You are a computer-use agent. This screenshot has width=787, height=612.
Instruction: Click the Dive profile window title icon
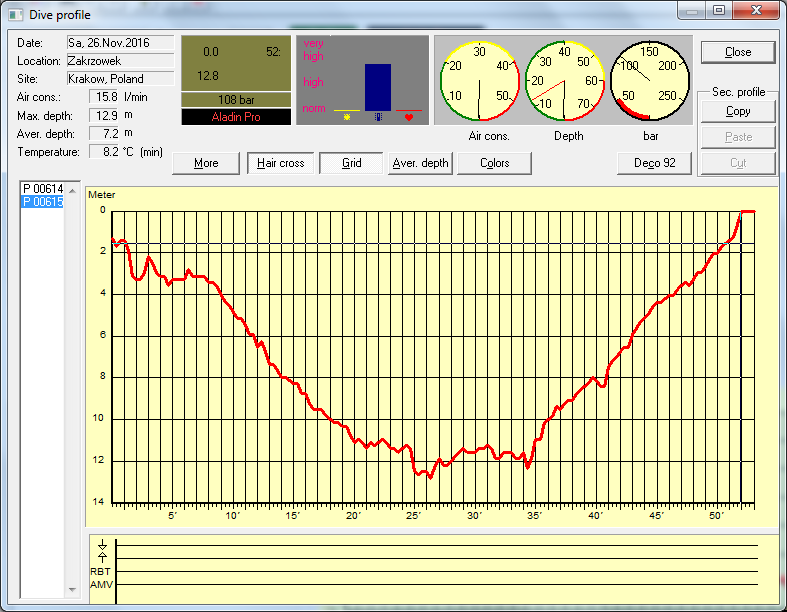click(16, 15)
